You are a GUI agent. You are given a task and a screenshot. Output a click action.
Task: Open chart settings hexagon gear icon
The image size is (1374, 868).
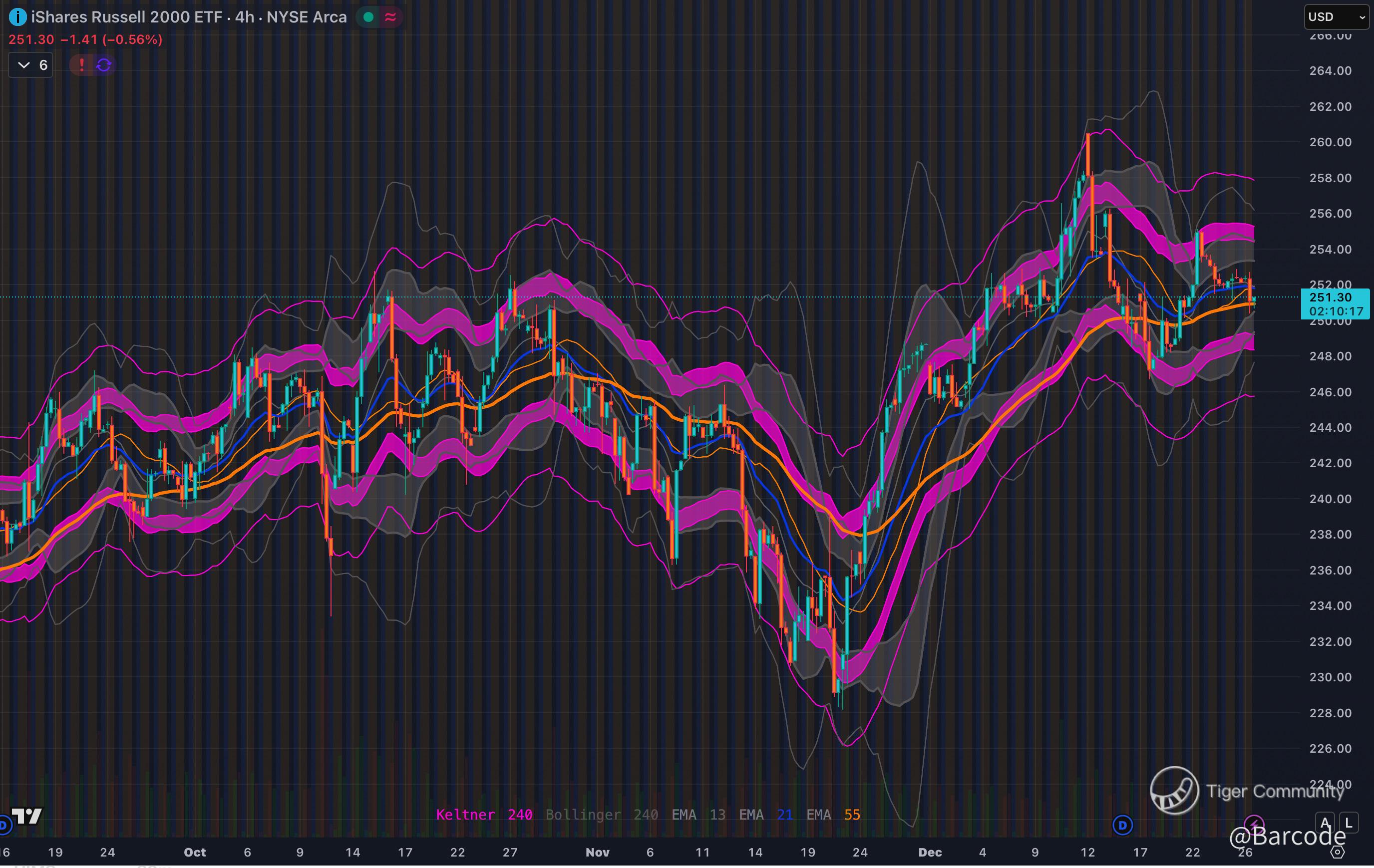1338,852
